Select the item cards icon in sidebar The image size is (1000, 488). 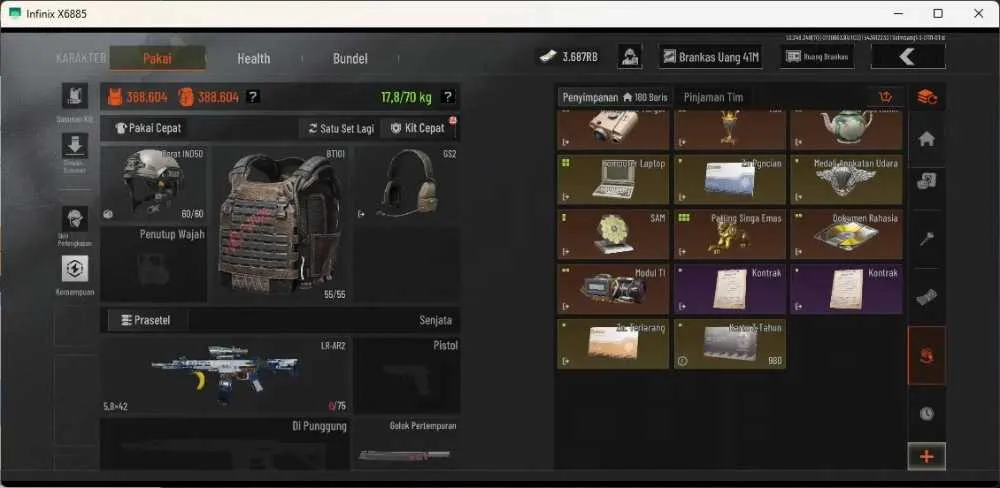coord(927,182)
